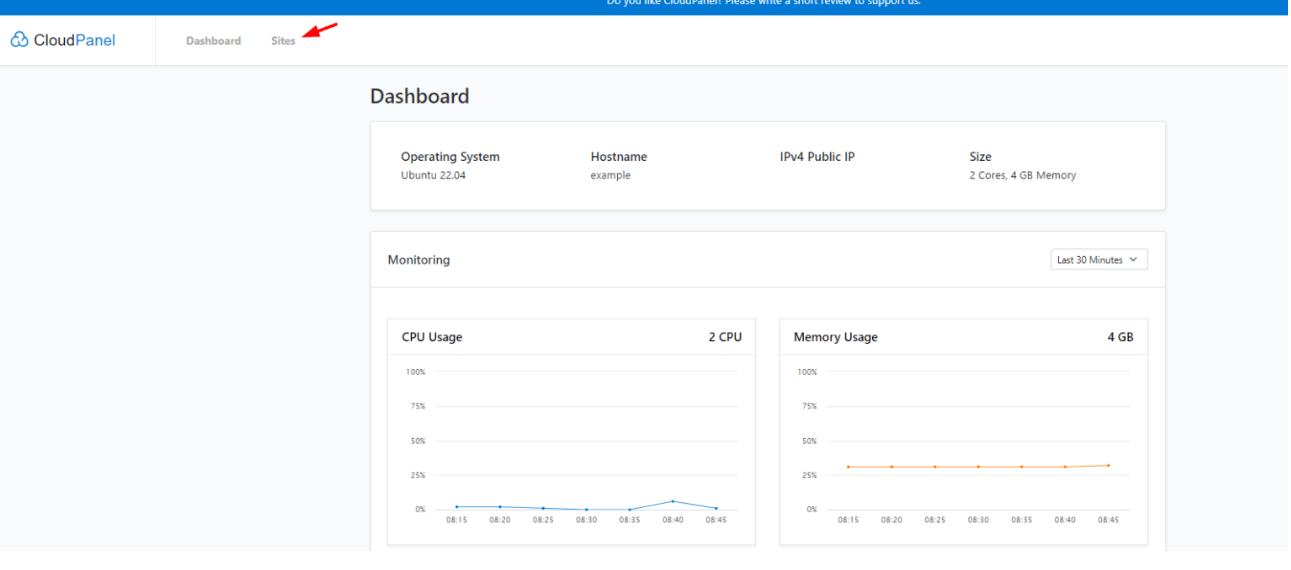Click the chevron arrow beside Last 30 Minutes
Image resolution: width=1291 pixels, height=570 pixels.
(x=1133, y=260)
